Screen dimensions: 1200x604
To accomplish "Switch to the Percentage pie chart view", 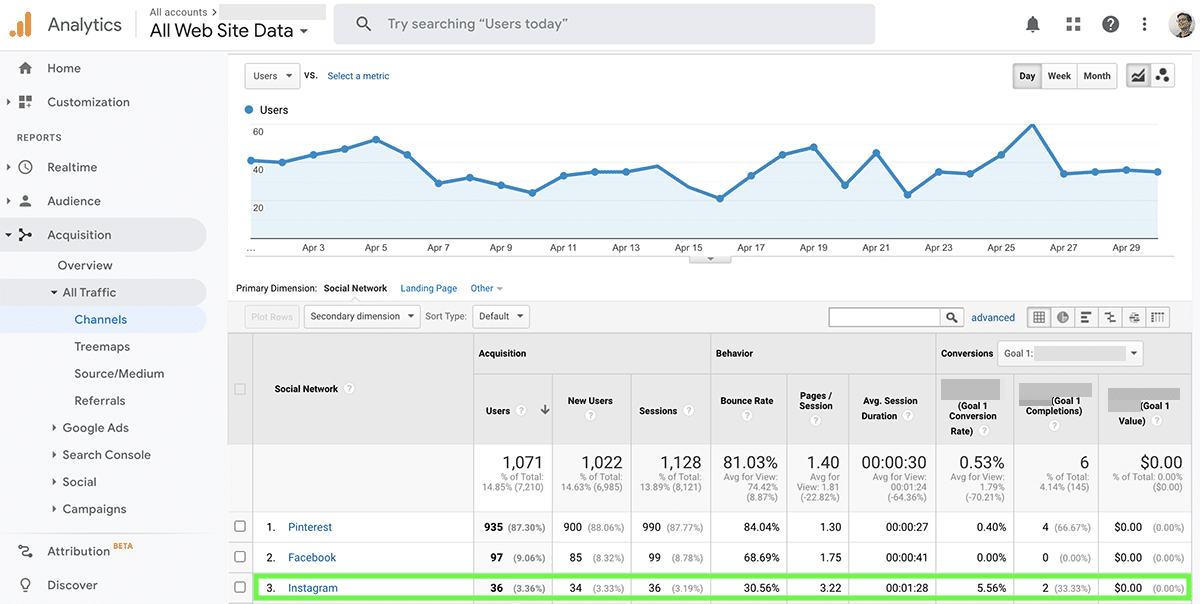I will coord(1062,316).
